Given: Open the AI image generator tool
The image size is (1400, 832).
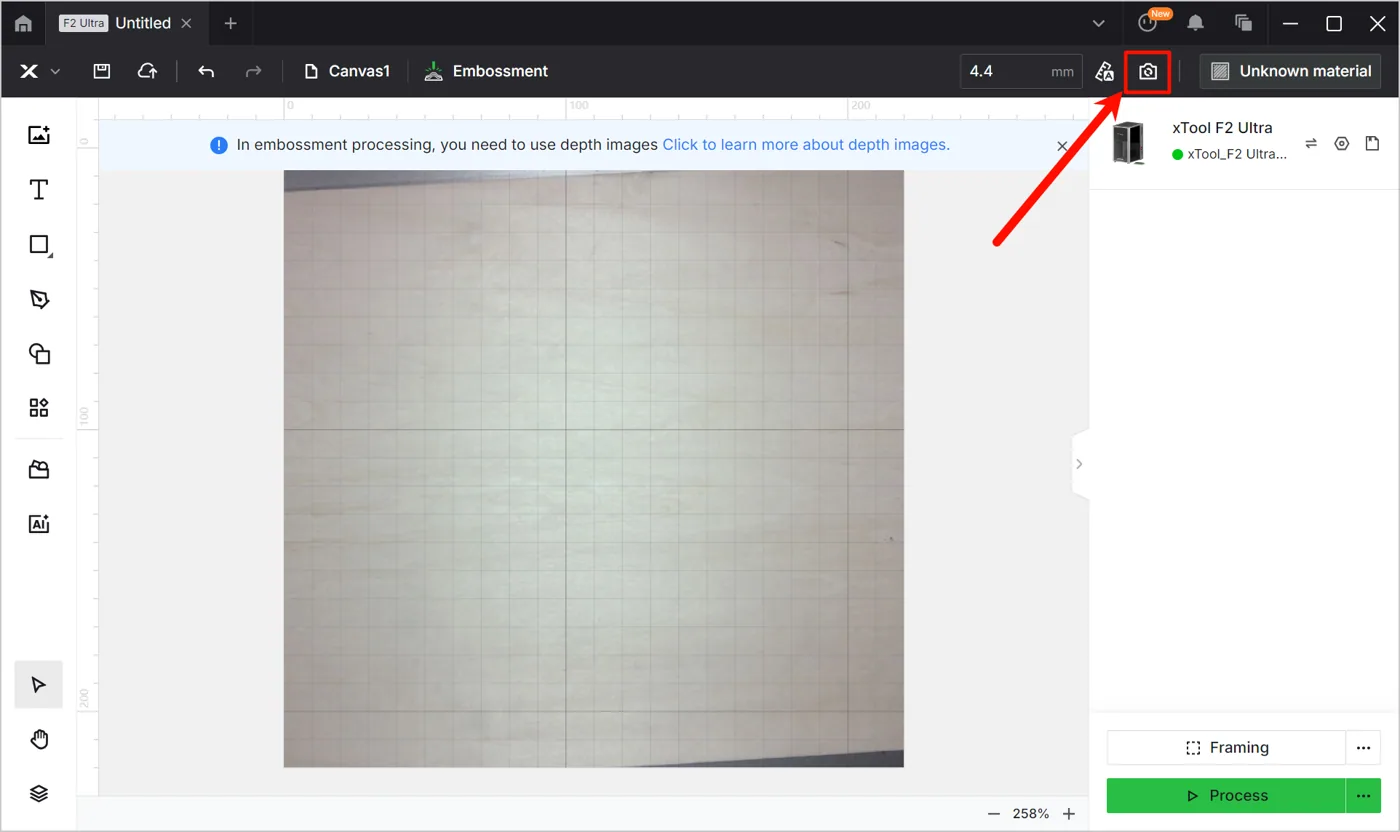Looking at the screenshot, I should point(39,523).
